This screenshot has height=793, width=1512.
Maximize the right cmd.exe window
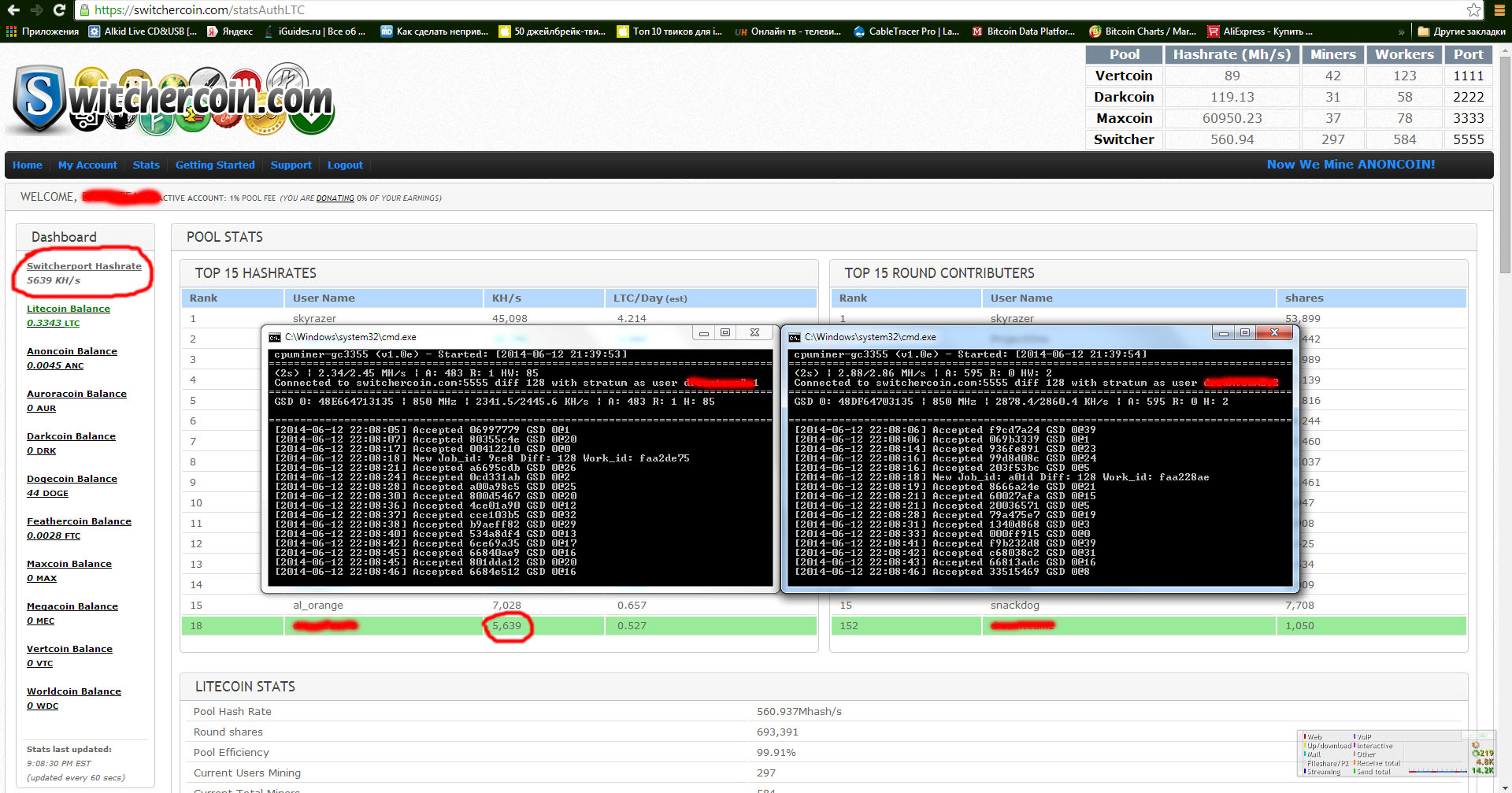(x=1245, y=333)
